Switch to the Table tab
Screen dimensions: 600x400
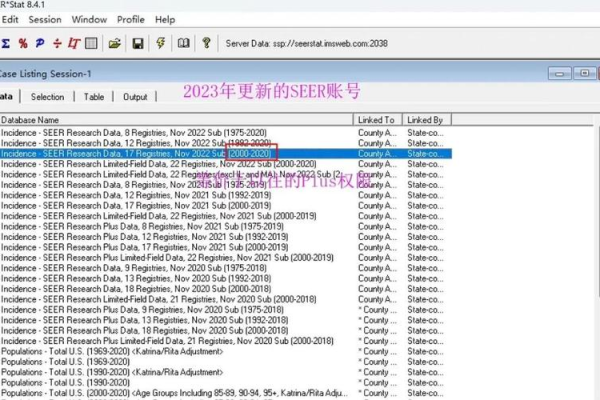[94, 97]
